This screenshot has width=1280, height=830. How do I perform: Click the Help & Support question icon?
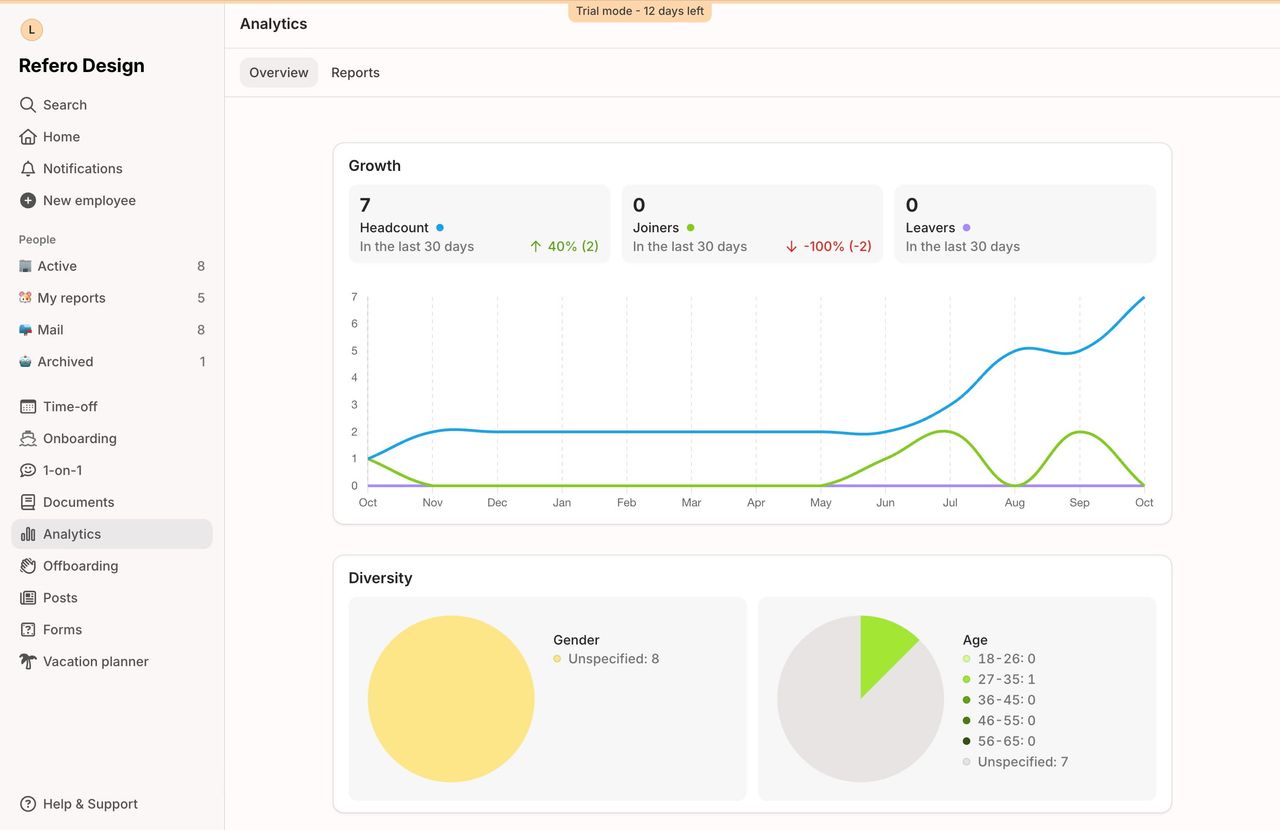click(28, 804)
